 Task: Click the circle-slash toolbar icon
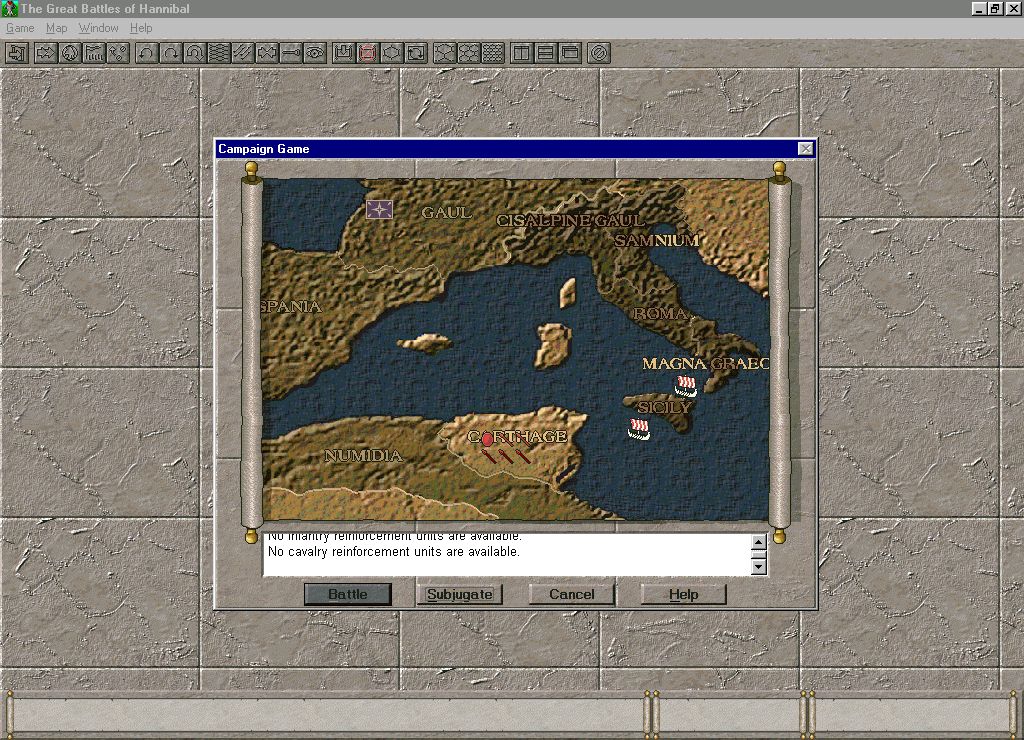599,53
